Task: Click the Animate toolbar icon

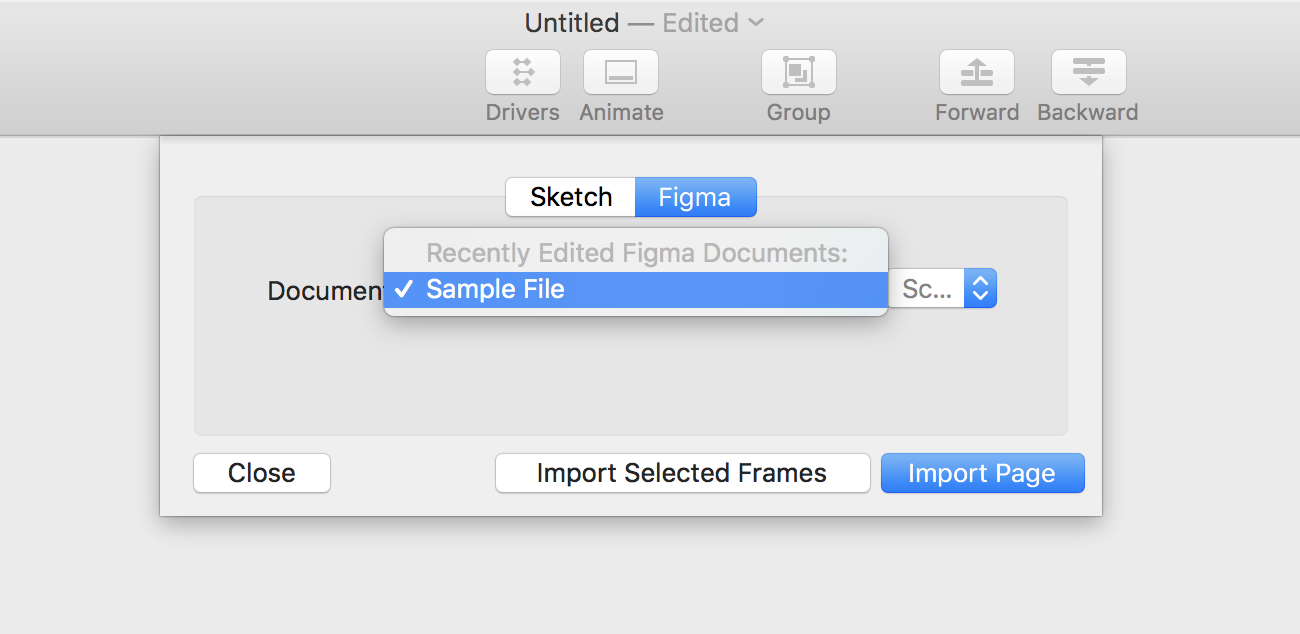Action: pyautogui.click(x=620, y=72)
